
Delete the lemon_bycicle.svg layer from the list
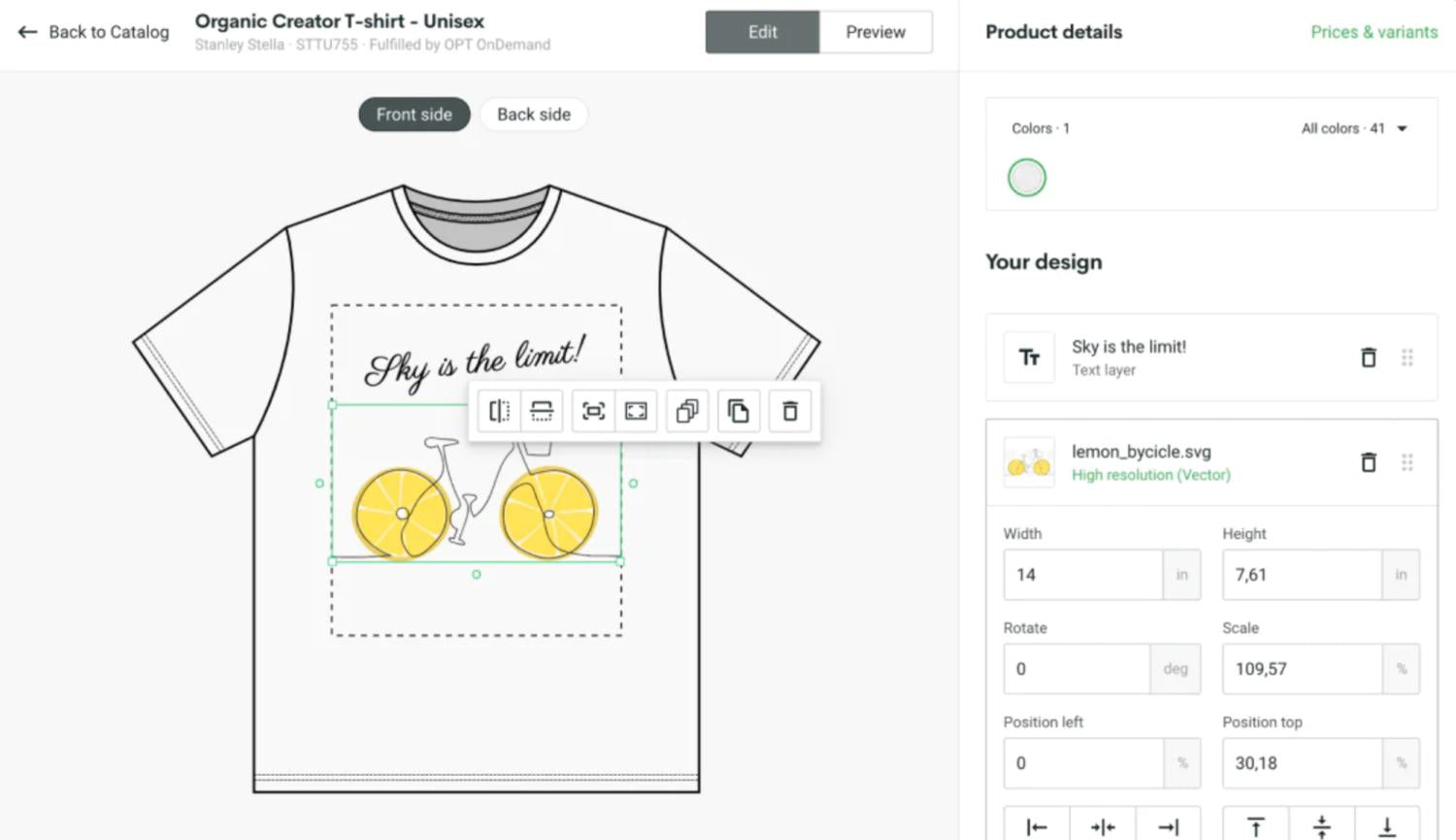pyautogui.click(x=1368, y=462)
